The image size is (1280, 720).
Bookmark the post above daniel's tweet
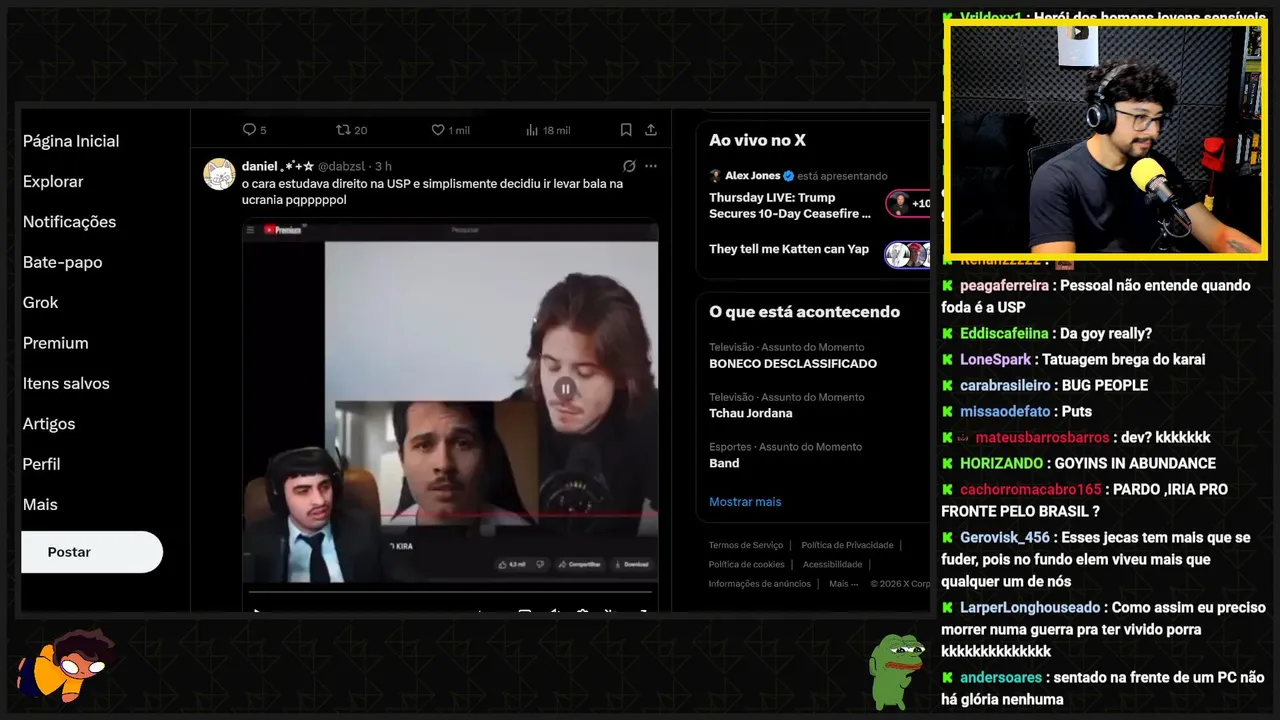pos(626,130)
